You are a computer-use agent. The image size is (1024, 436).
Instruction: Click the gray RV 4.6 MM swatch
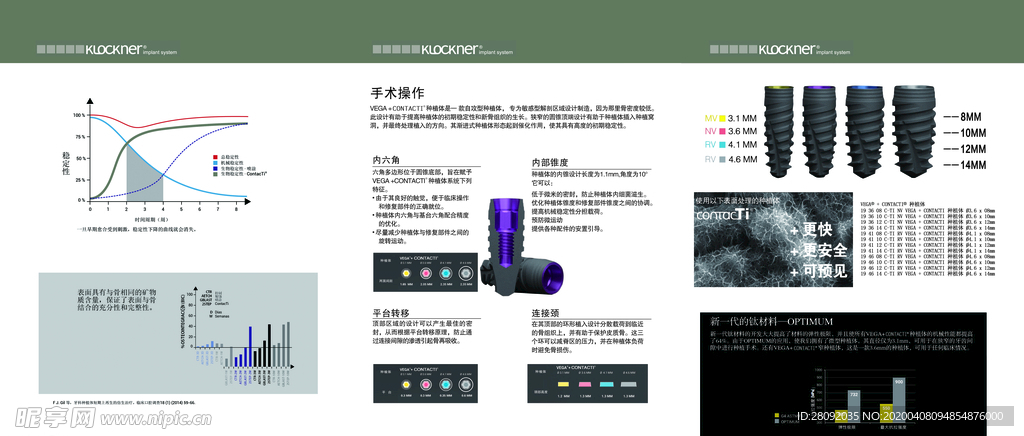pos(722,159)
